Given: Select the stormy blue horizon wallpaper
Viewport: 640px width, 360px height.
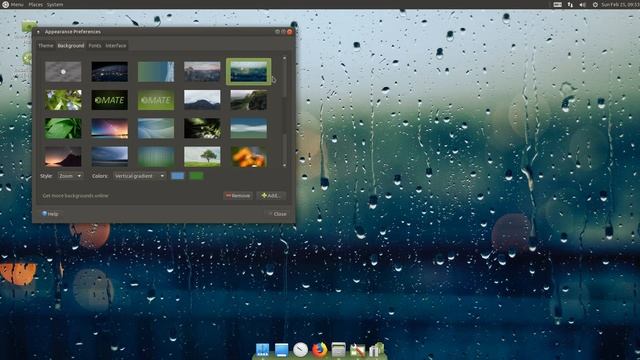Looking at the screenshot, I should [x=109, y=157].
